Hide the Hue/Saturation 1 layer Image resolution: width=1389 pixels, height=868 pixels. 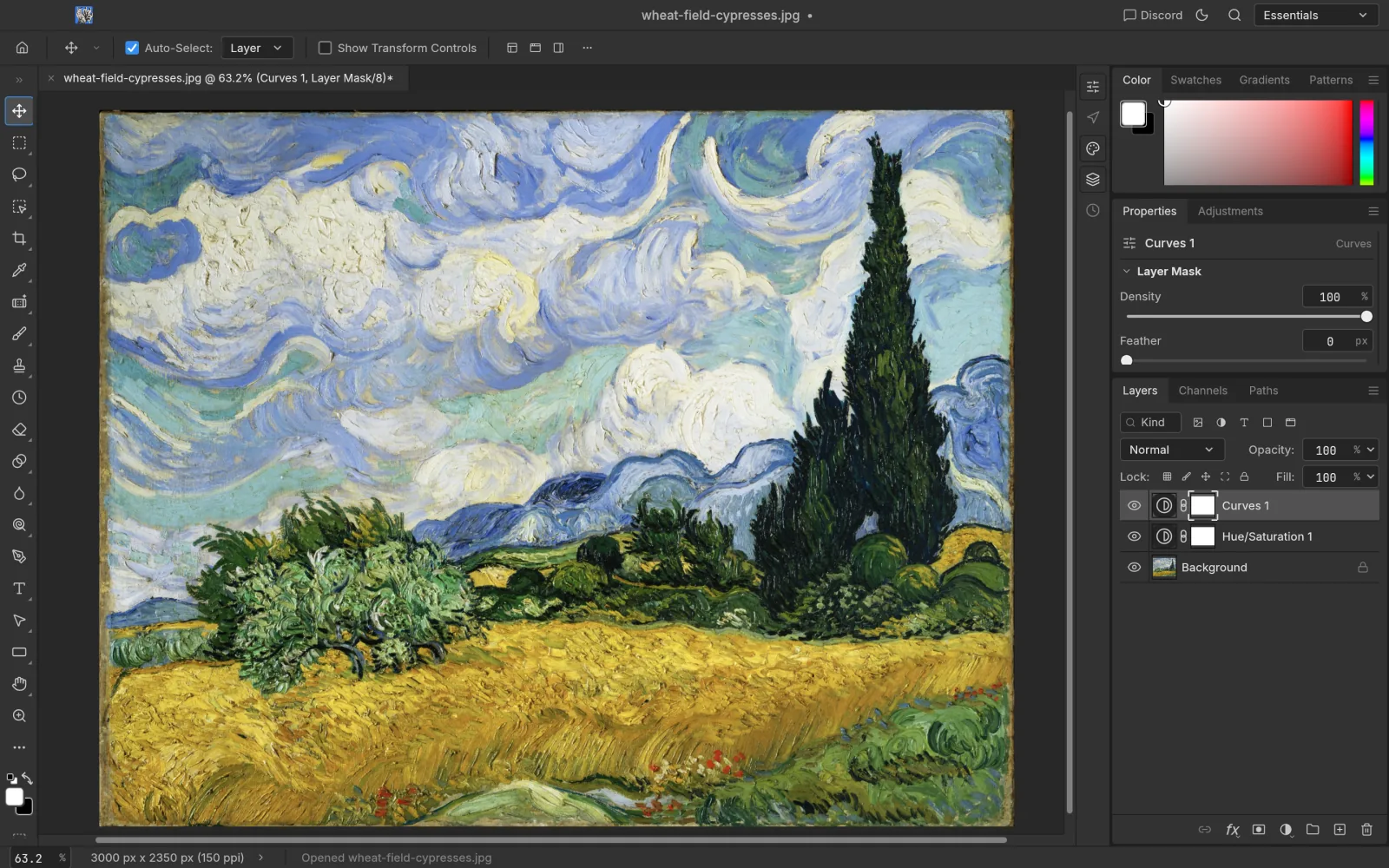(x=1134, y=536)
